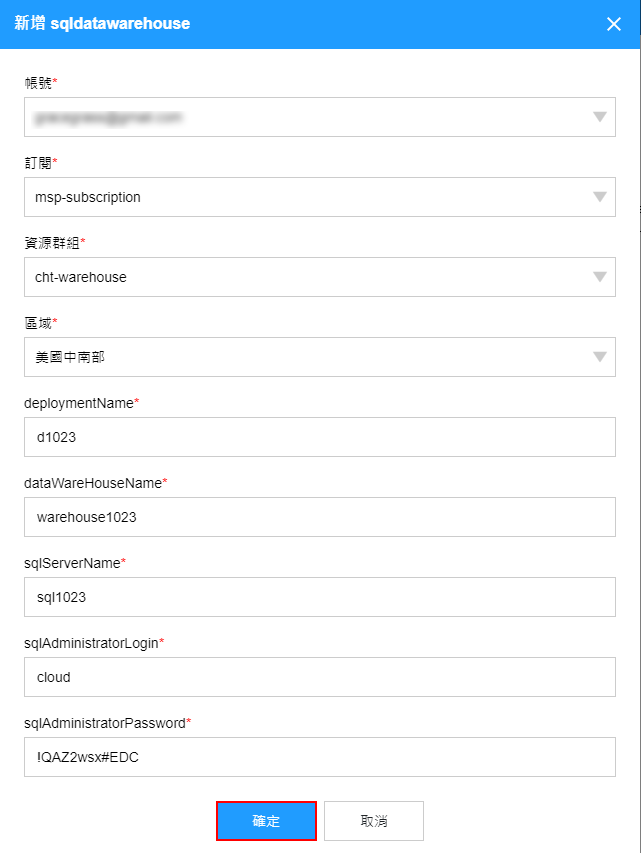Expand the 區域 dropdown arrow
This screenshot has width=641, height=853.
pyautogui.click(x=600, y=357)
